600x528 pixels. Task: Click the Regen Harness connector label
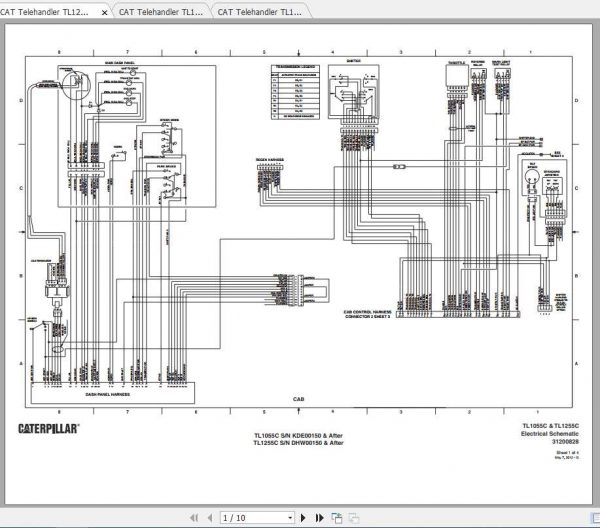pos(270,159)
